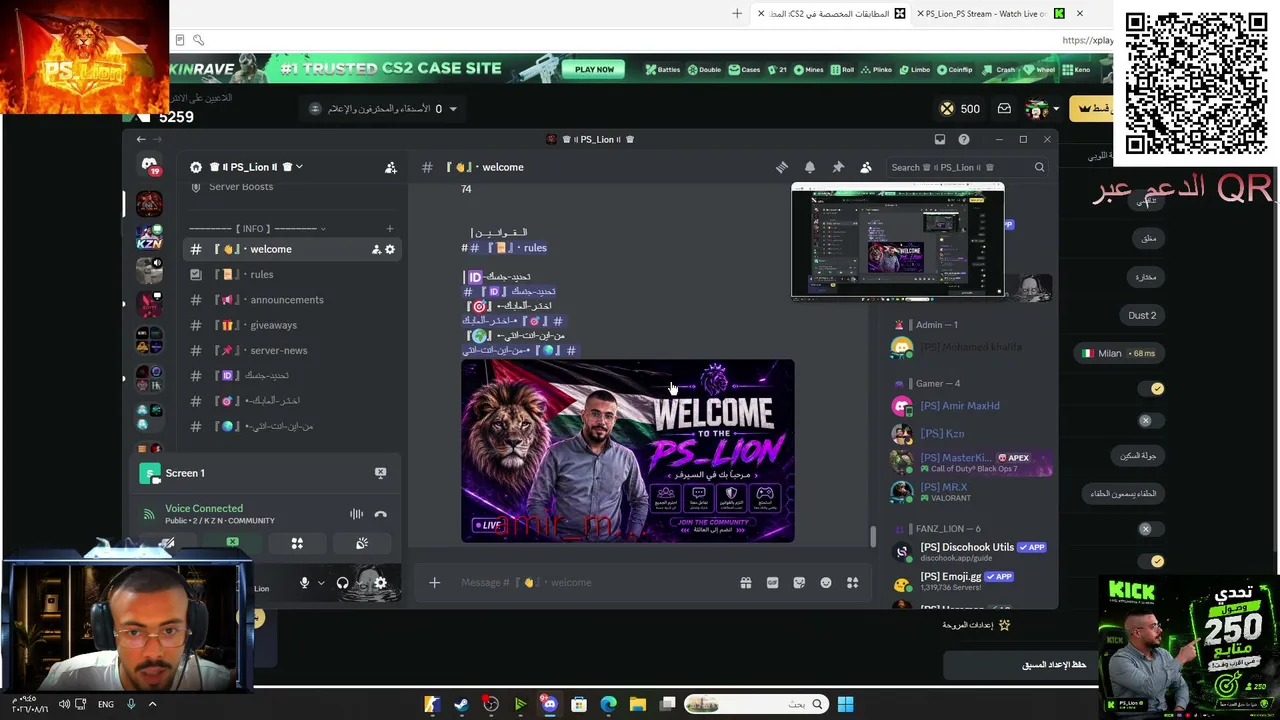Open the rules channel
Viewport: 1280px width, 720px height.
(292, 274)
